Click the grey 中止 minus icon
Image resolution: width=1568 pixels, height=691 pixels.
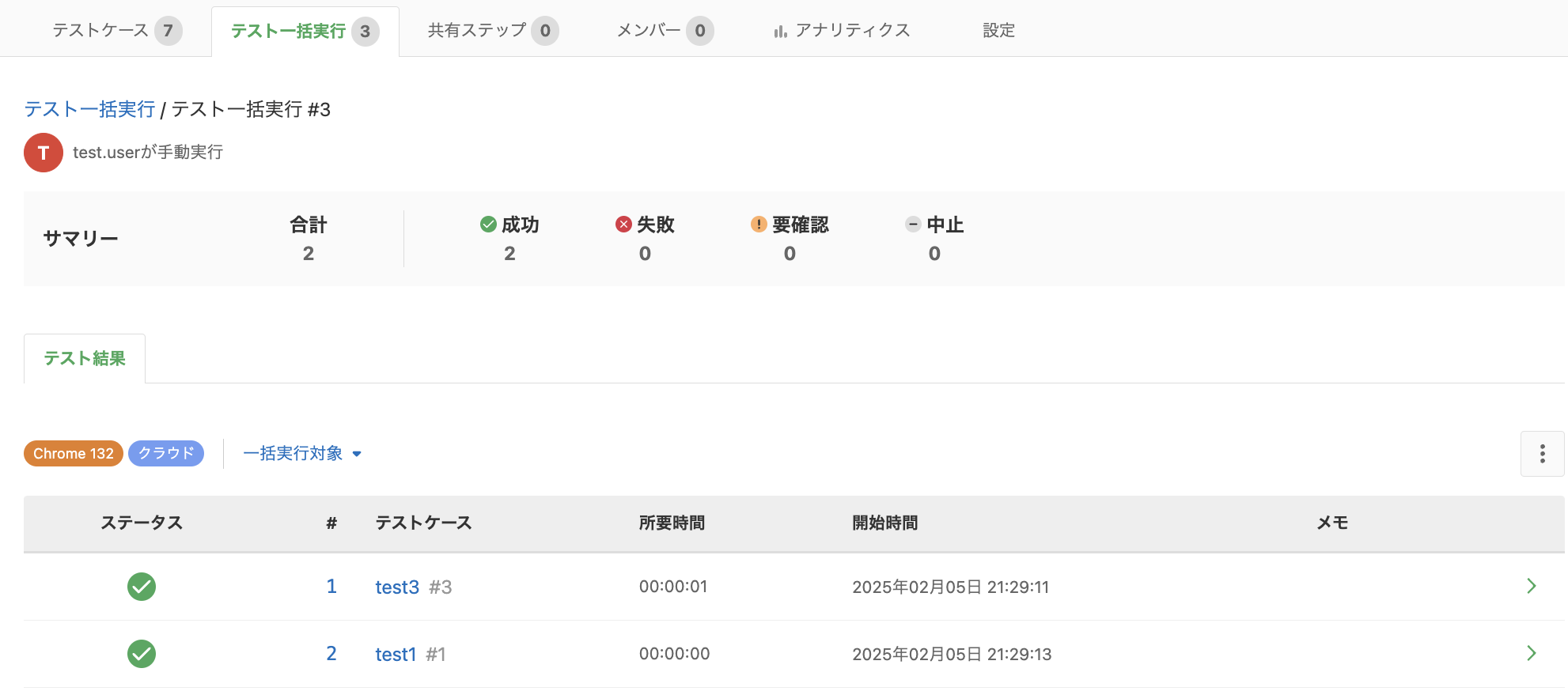coord(913,225)
